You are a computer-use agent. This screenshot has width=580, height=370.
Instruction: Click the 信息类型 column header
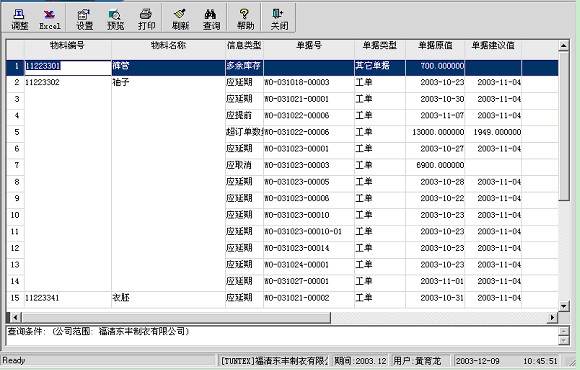244,46
